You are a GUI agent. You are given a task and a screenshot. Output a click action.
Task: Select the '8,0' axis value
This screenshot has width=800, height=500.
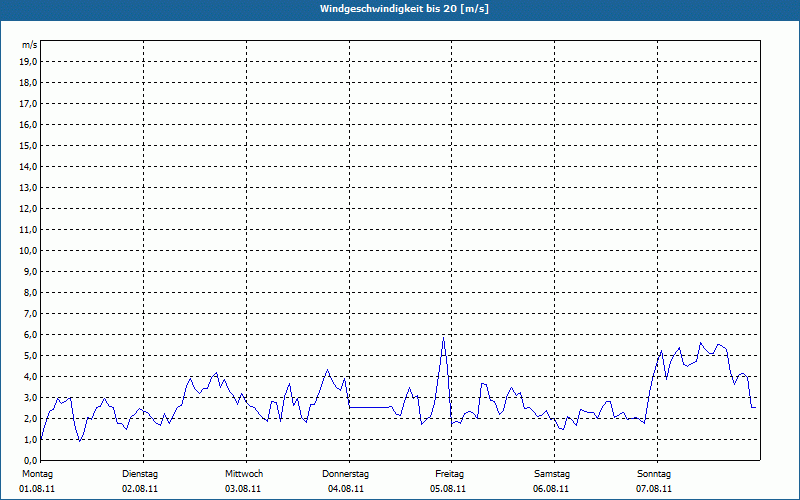tap(30, 292)
